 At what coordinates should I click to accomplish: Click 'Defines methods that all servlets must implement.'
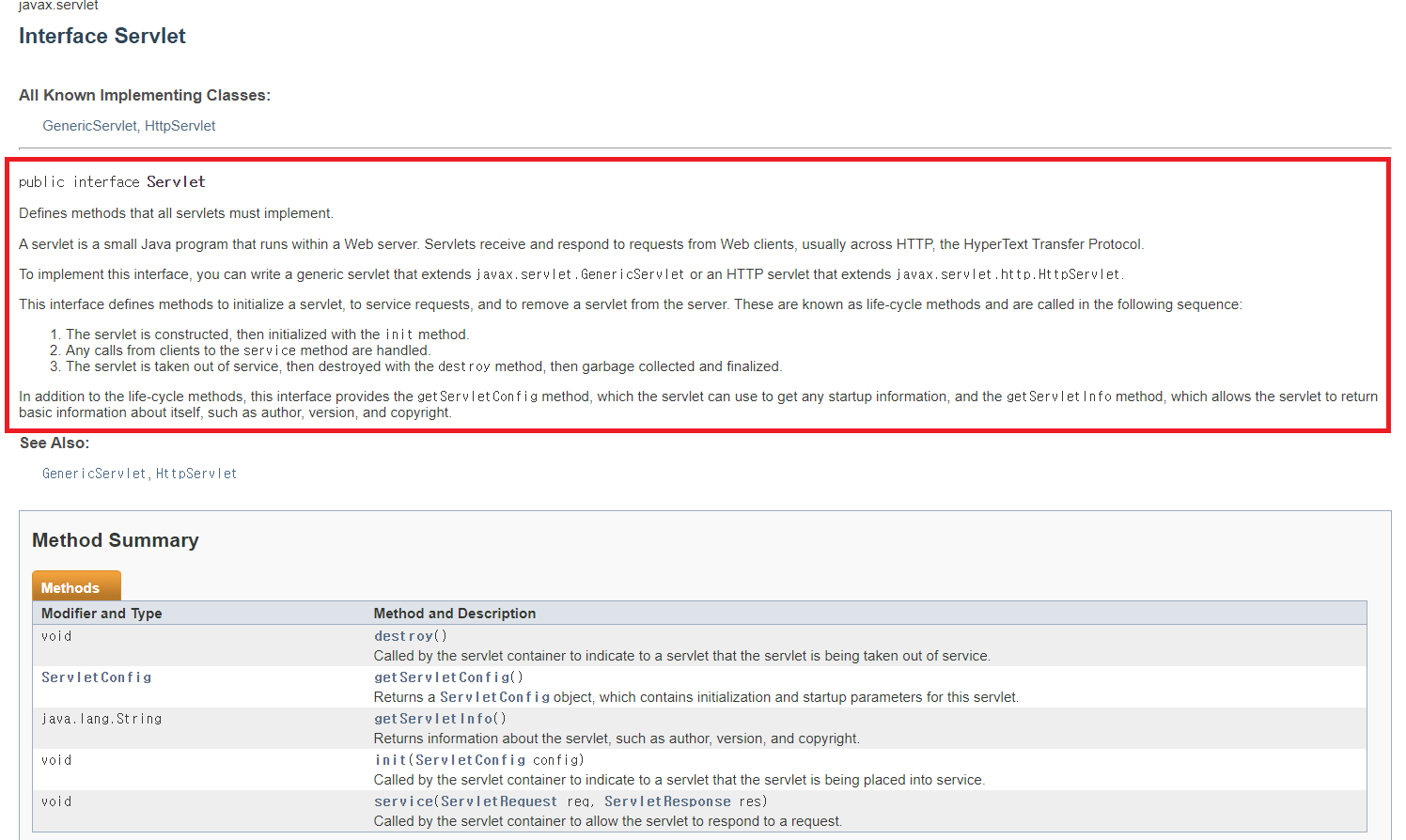pos(176,213)
